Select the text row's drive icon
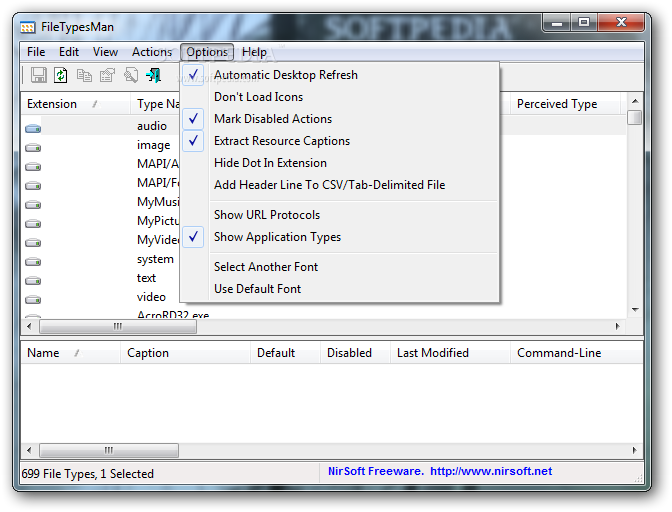672x512 pixels. pos(33,281)
